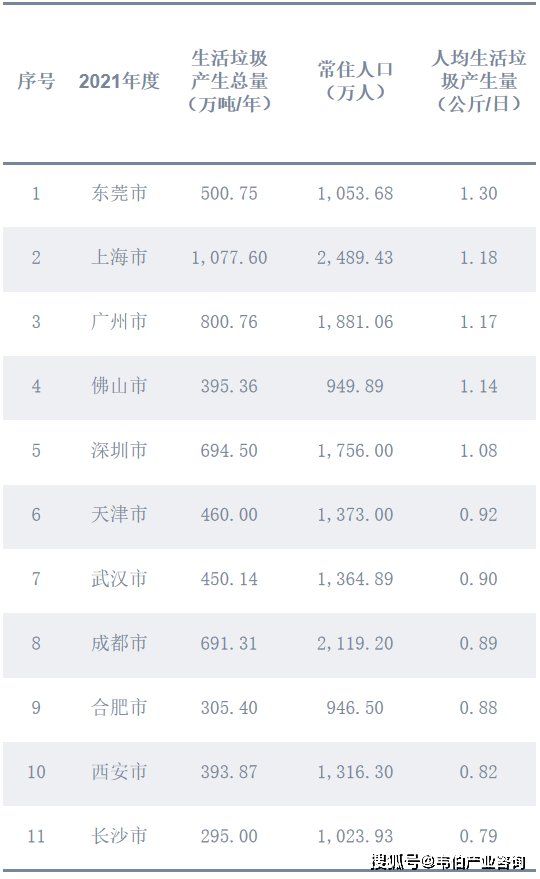The width and height of the screenshot is (540, 879).
Task: Click Shanghai's total value 1,077.60
Action: coord(229,258)
